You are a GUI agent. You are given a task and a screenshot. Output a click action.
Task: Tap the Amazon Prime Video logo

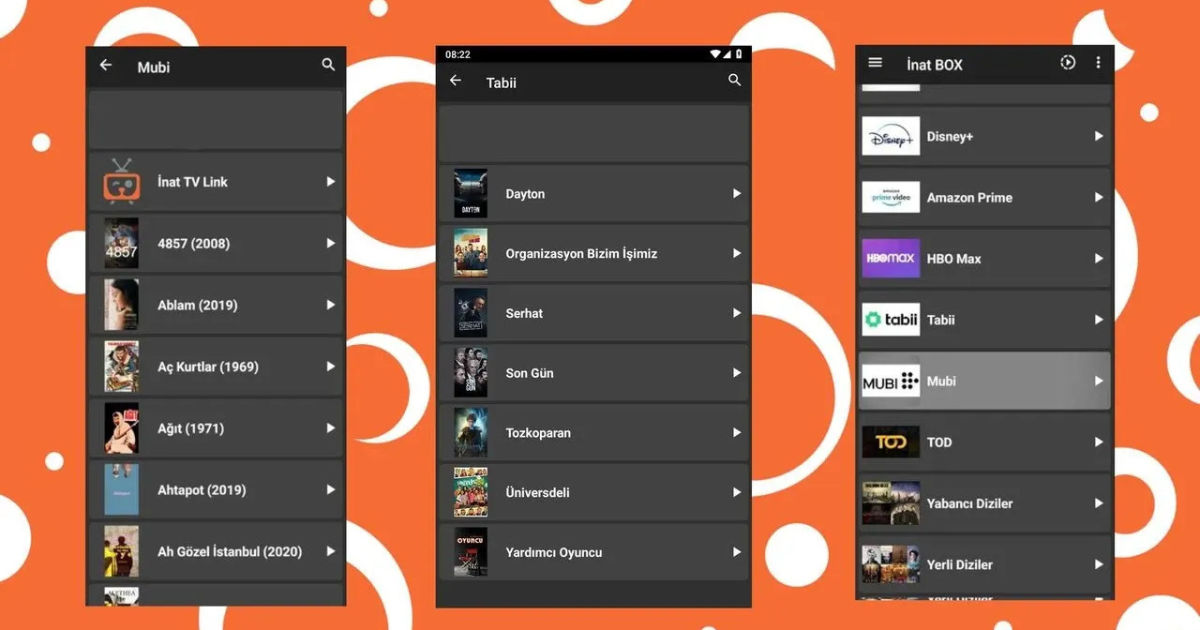click(x=891, y=197)
